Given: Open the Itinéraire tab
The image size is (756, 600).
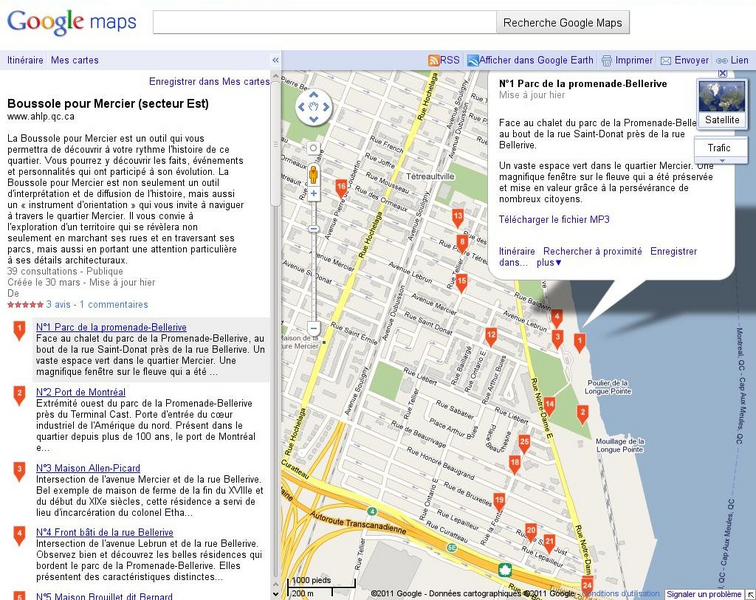Looking at the screenshot, I should pos(25,60).
